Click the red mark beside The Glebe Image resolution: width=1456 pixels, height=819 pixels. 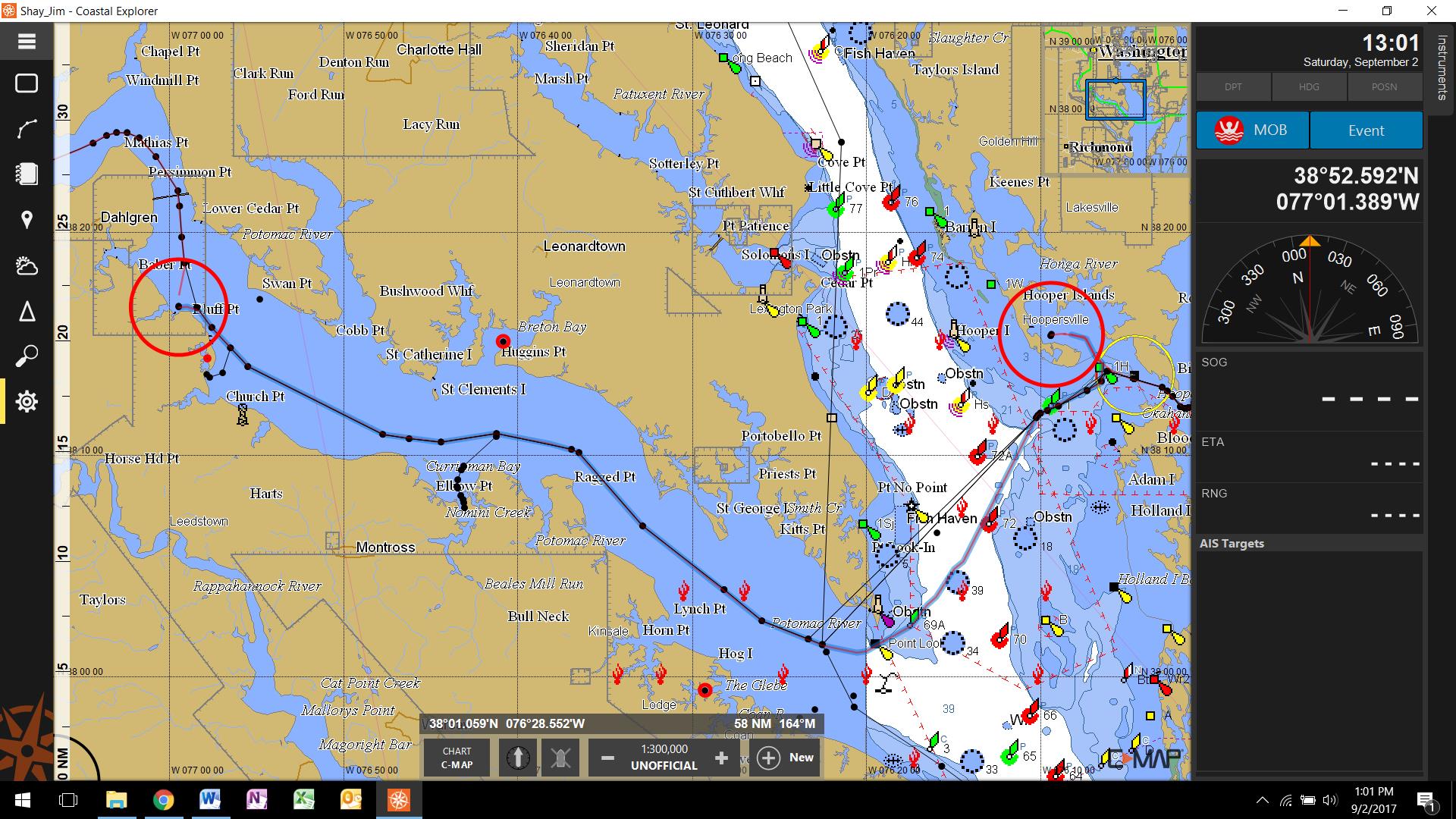click(705, 690)
